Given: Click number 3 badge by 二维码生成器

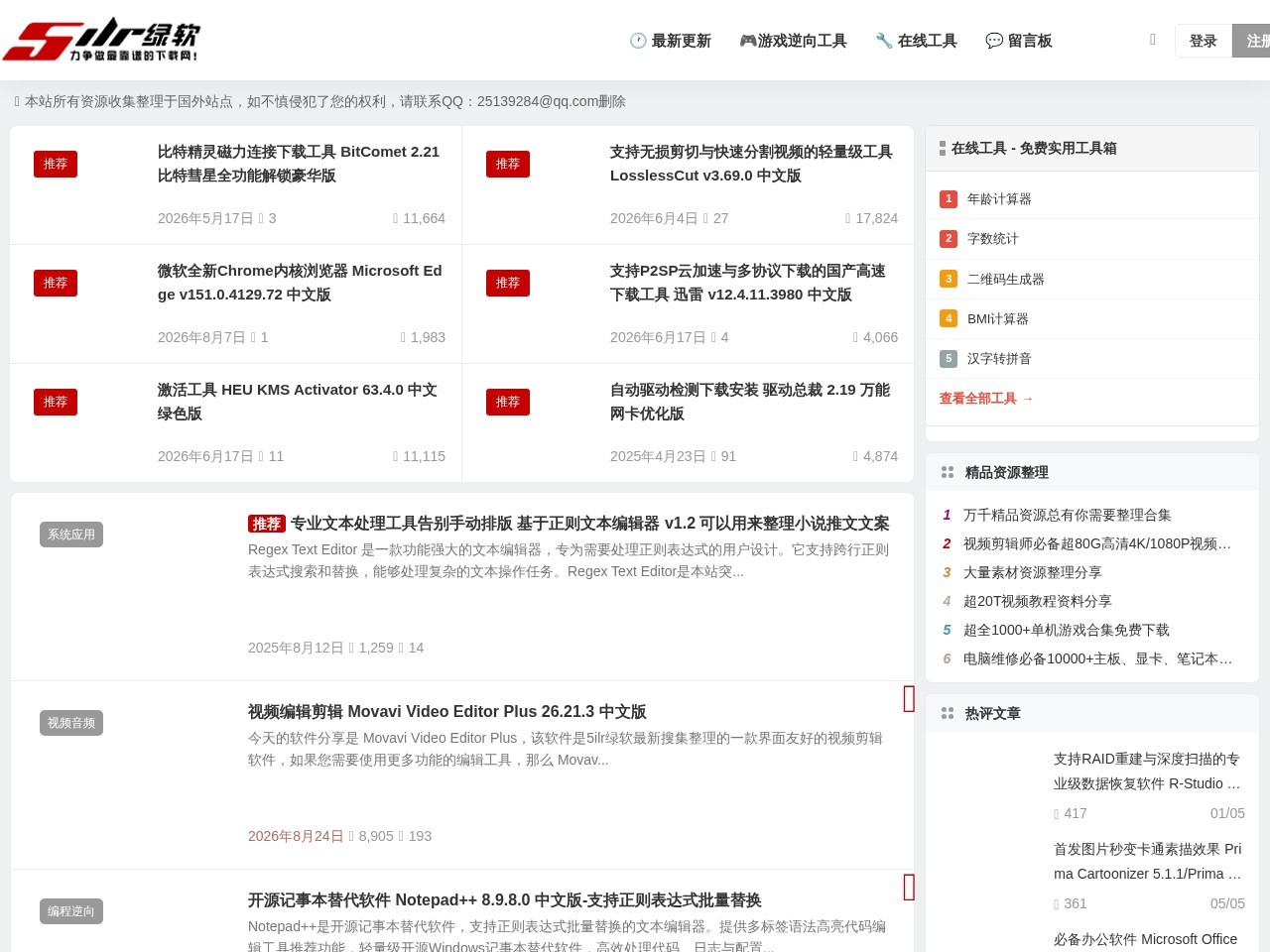Looking at the screenshot, I should point(949,280).
